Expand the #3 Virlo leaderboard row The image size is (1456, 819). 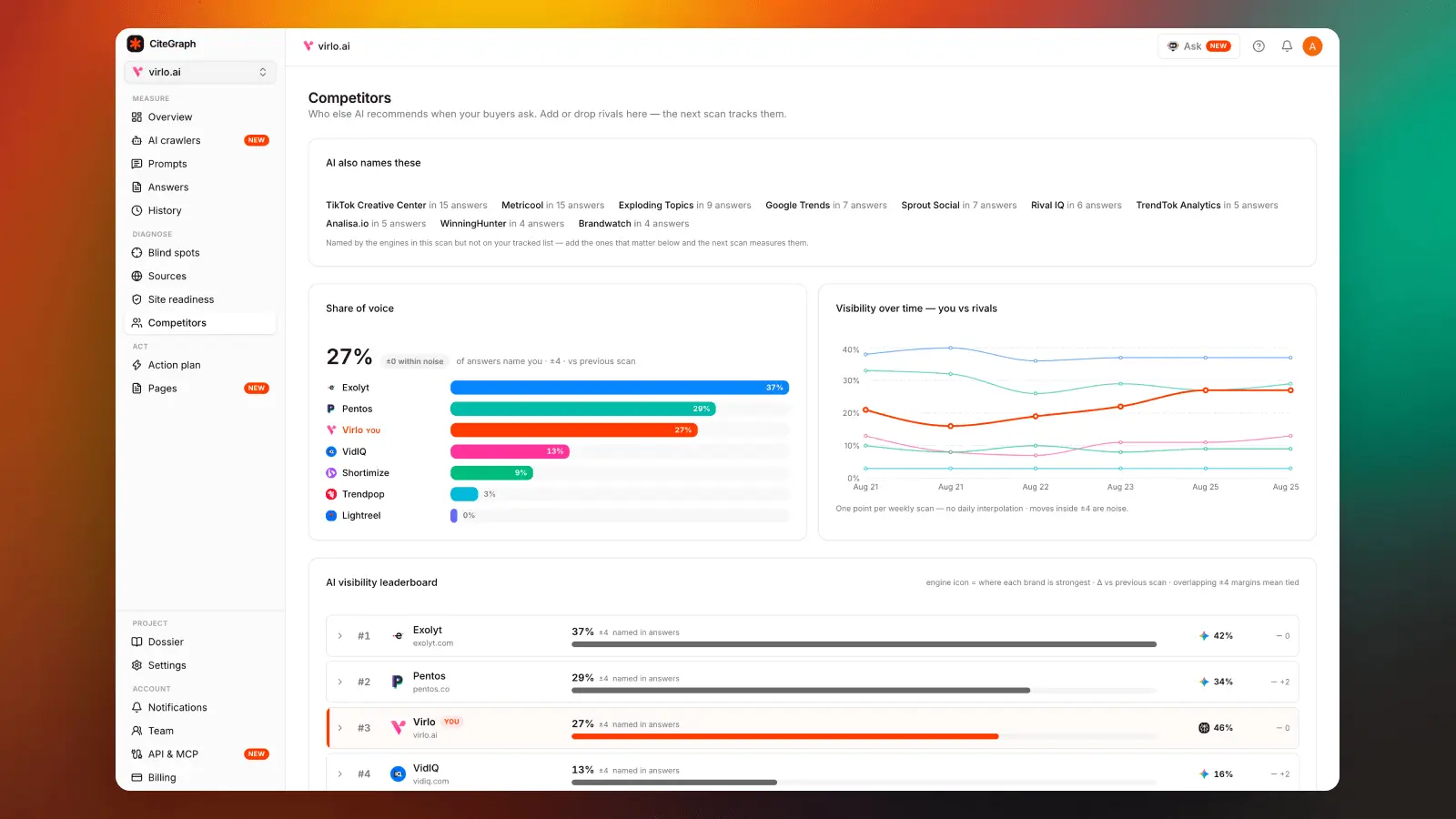[340, 728]
